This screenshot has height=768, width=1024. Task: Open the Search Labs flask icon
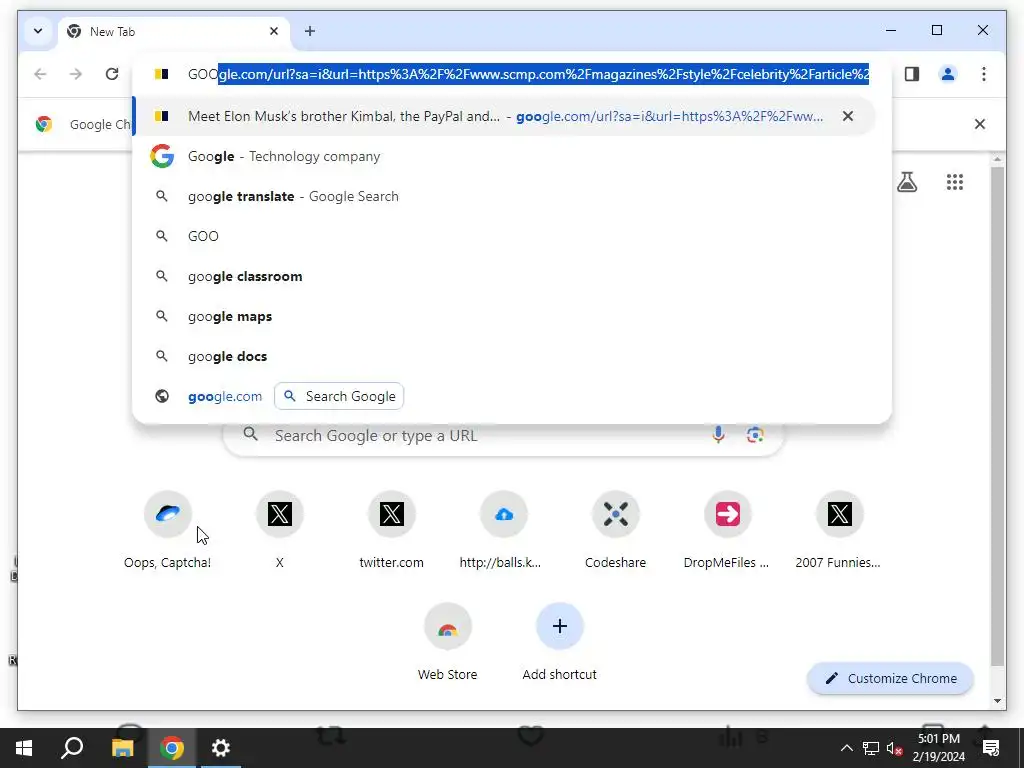click(x=906, y=182)
